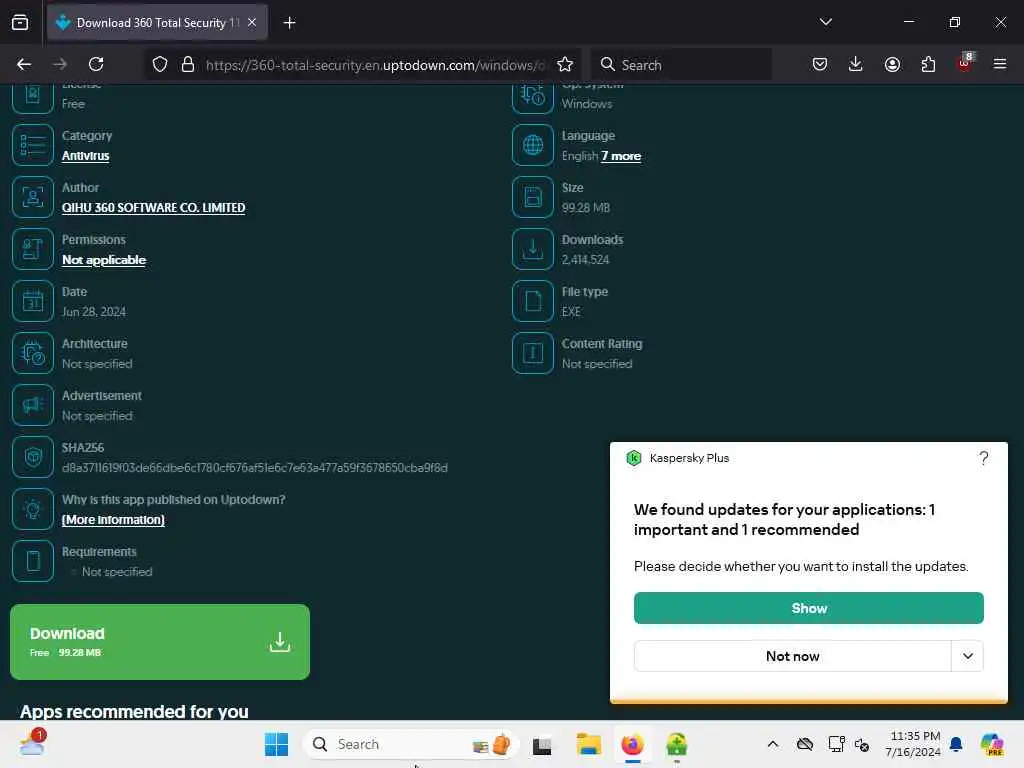Open a new tab
Screen dimensions: 1024x768
pyautogui.click(x=289, y=23)
